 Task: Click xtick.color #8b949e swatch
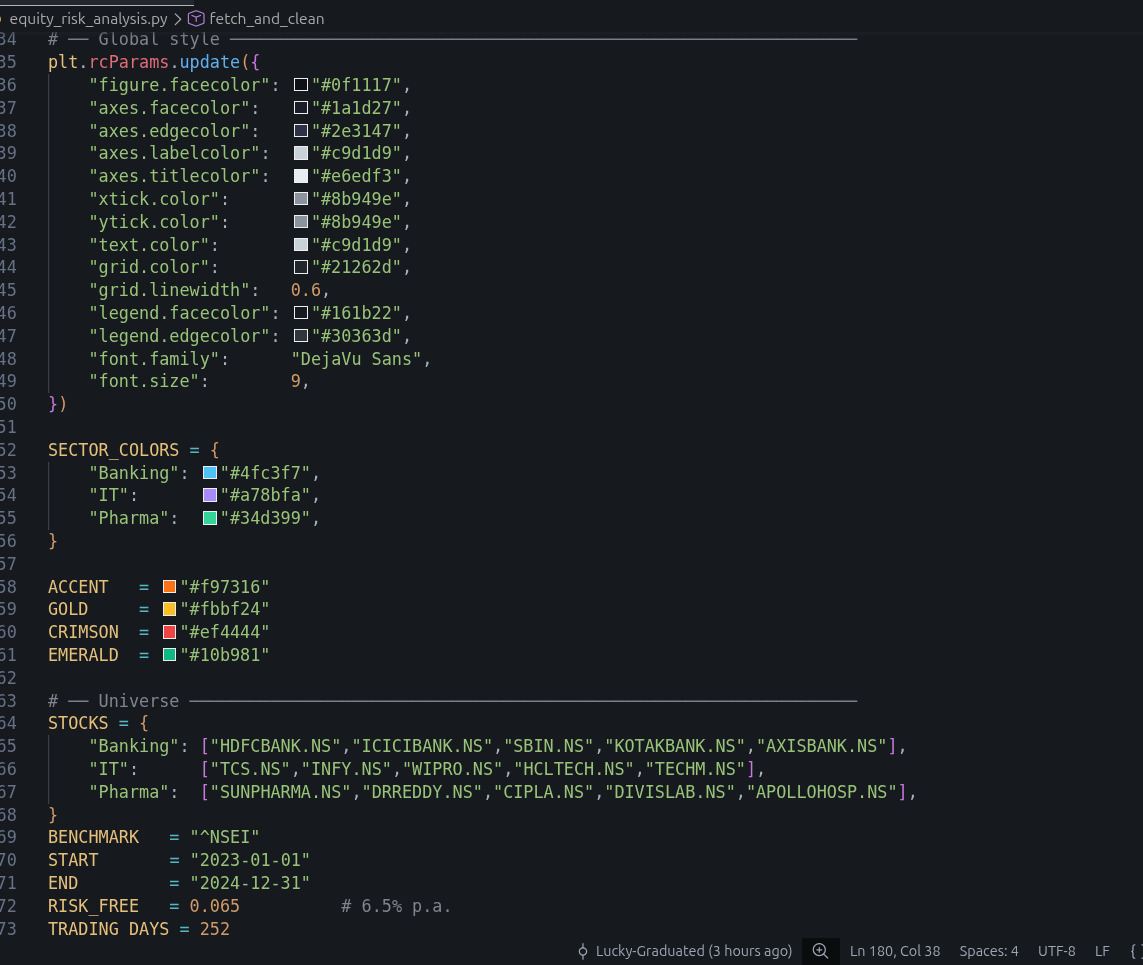[x=300, y=199]
